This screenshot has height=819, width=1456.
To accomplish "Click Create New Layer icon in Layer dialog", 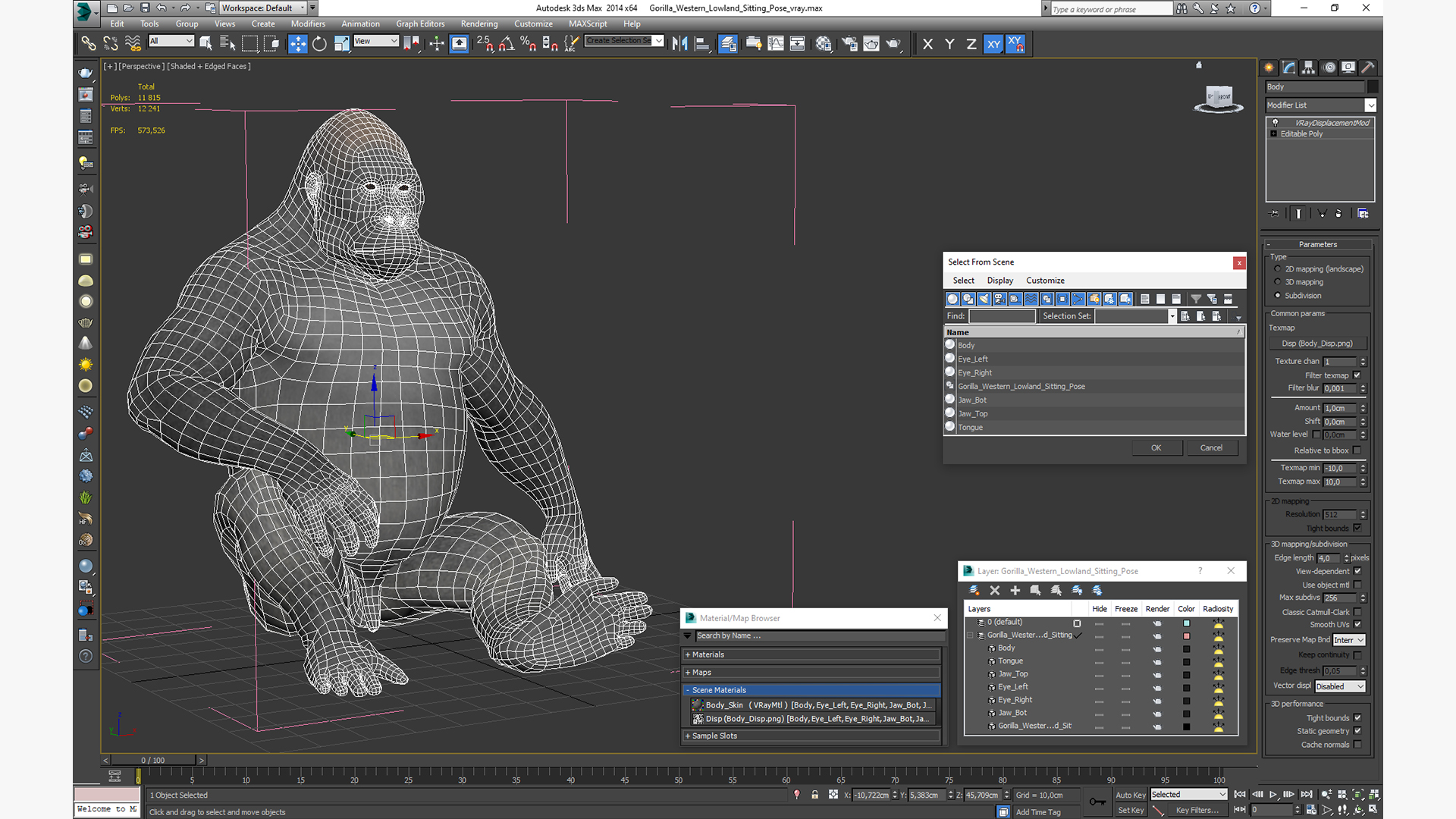I will (x=974, y=590).
